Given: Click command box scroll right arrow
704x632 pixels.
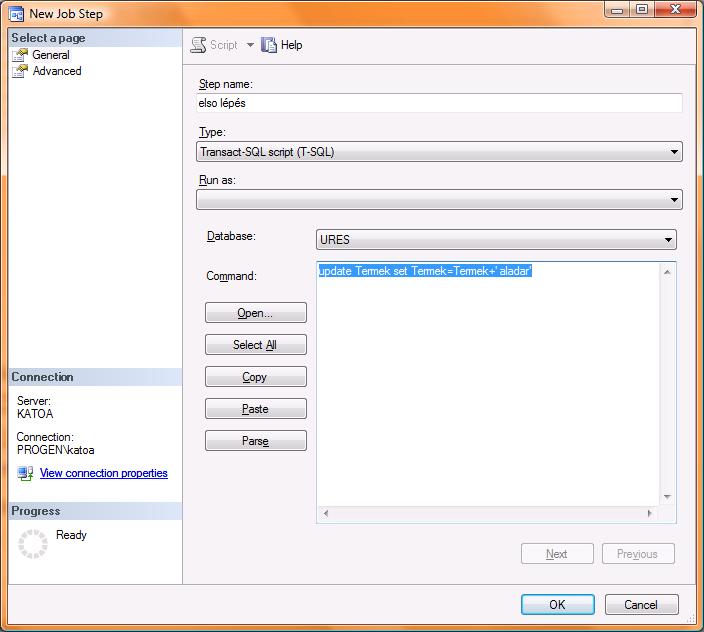Looking at the screenshot, I should pyautogui.click(x=649, y=513).
